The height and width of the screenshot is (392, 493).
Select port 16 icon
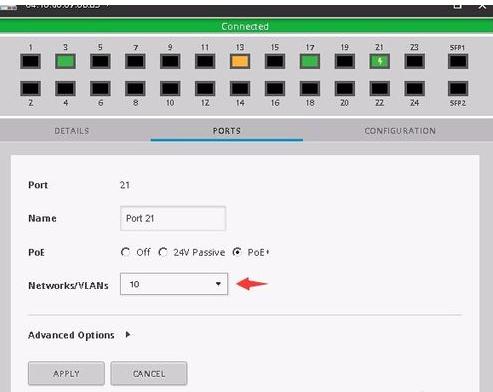(275, 89)
